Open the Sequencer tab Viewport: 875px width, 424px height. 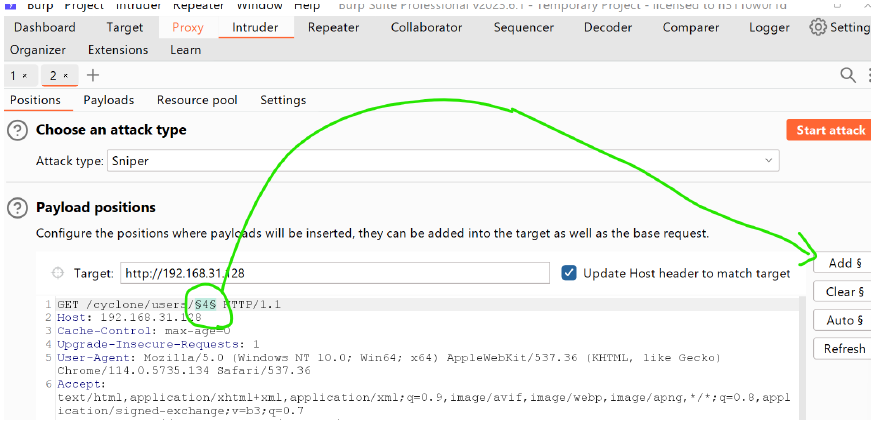(523, 27)
